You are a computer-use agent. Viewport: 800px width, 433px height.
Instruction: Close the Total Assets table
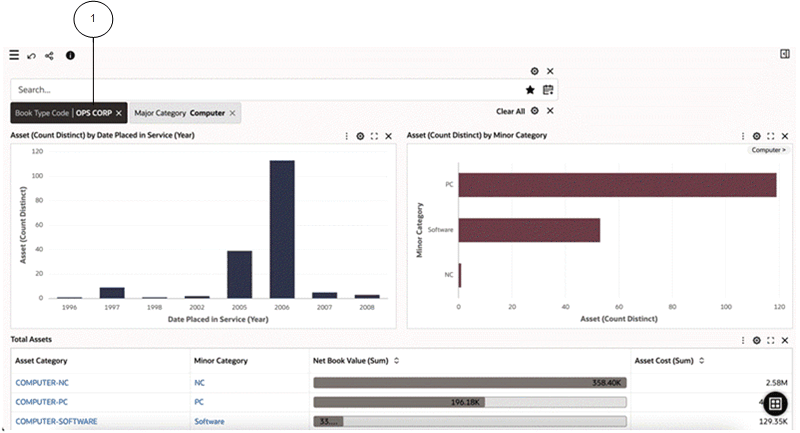pyautogui.click(x=785, y=340)
